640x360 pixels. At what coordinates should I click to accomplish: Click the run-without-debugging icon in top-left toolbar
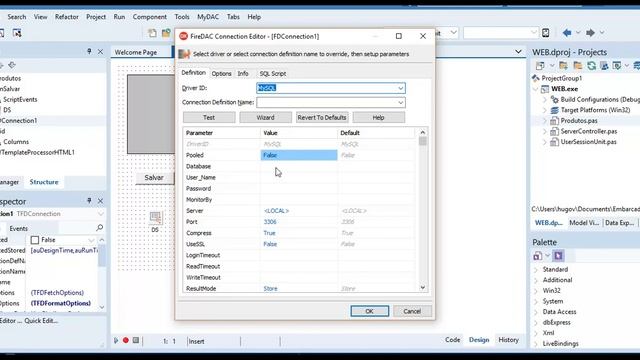tap(17, 33)
